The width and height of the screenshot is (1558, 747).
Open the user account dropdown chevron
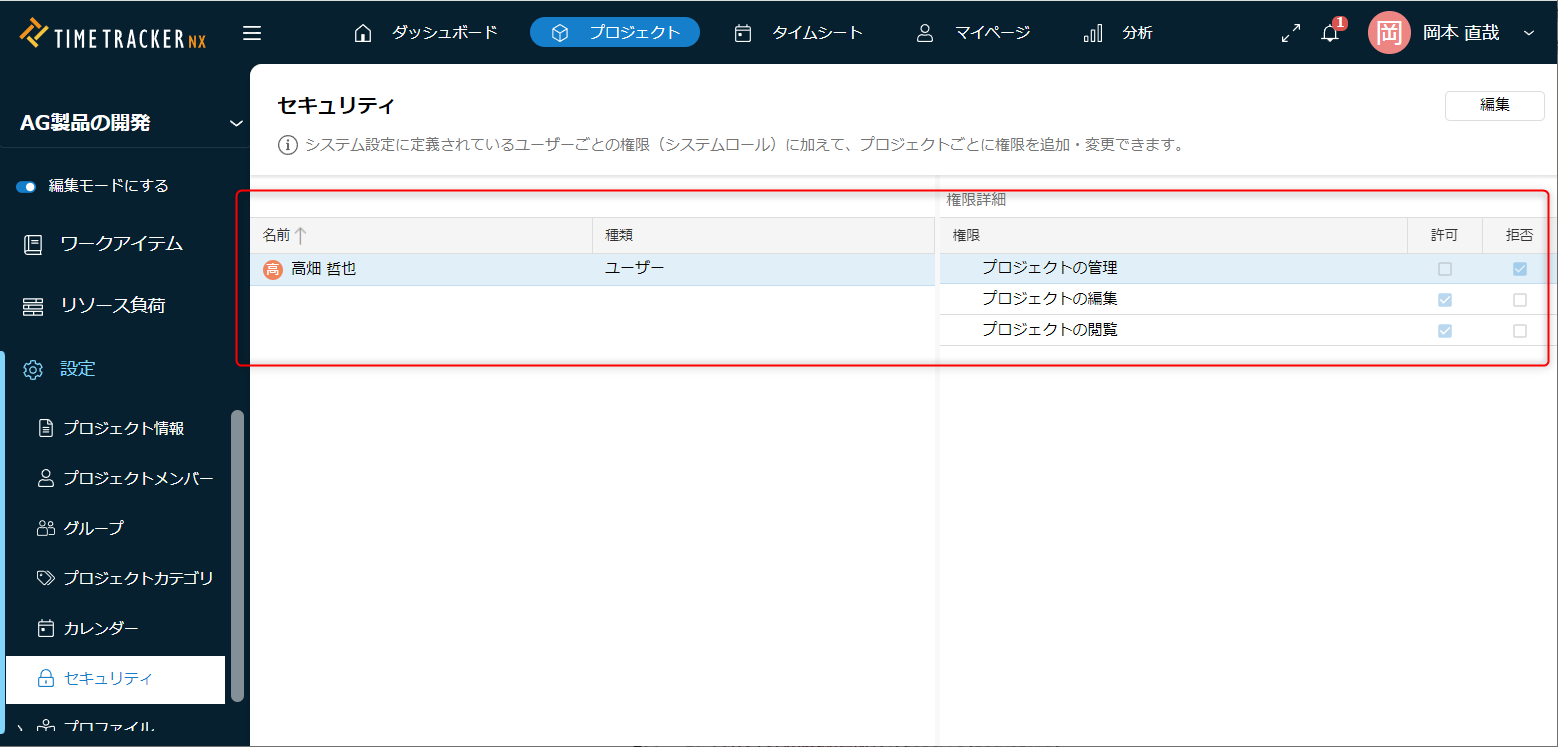1528,33
